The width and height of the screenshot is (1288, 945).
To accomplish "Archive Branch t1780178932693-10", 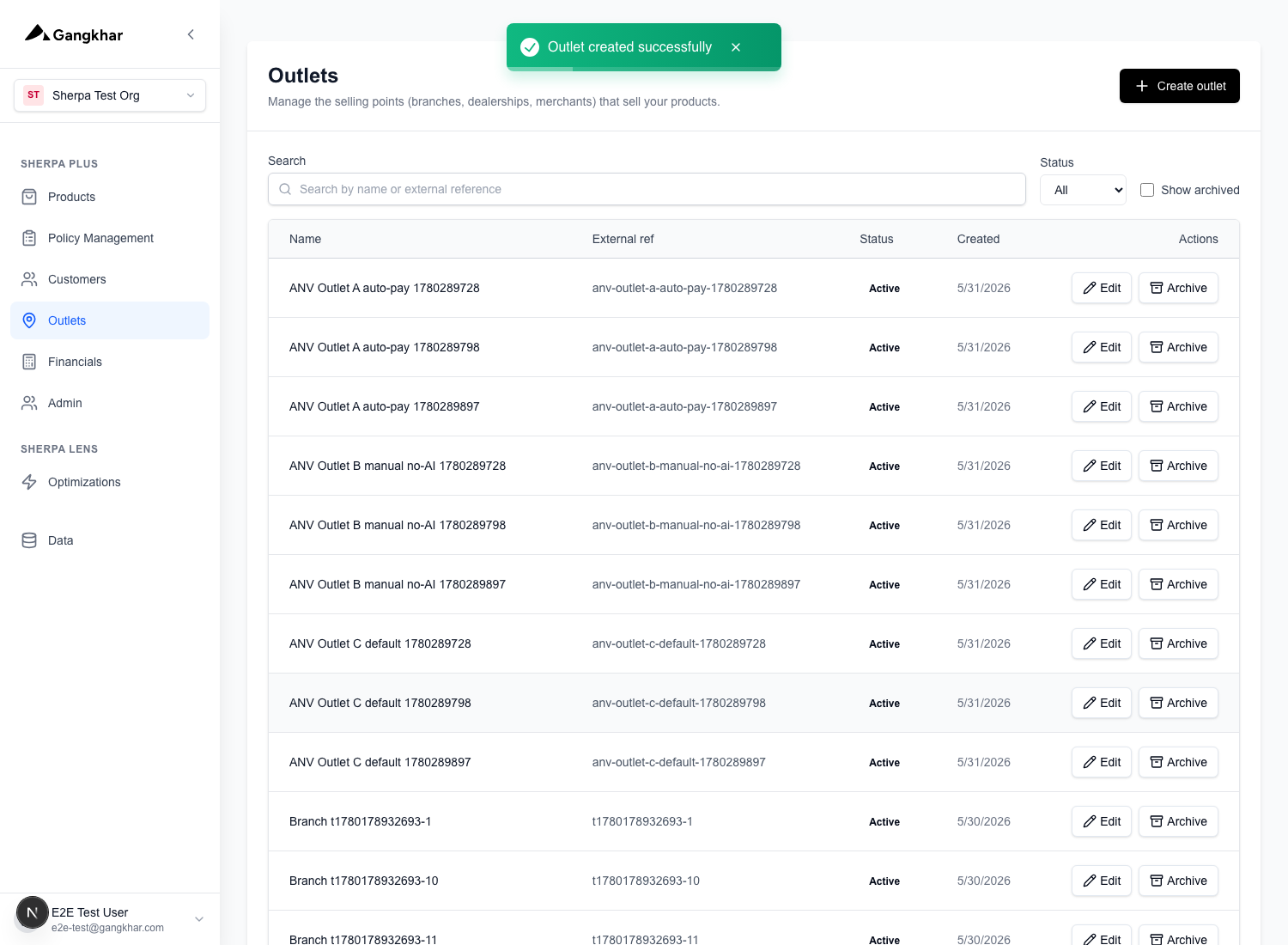I will tap(1178, 881).
